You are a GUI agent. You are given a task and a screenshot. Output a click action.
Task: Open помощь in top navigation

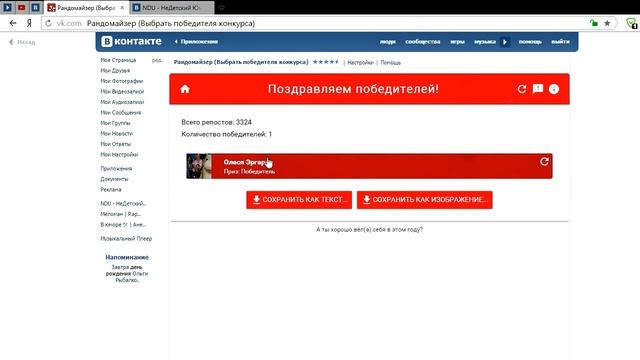530,42
